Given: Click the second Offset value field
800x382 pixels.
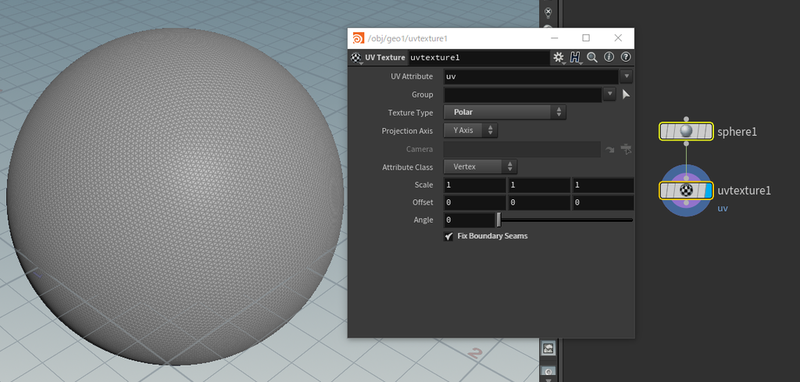Looking at the screenshot, I should 539,202.
